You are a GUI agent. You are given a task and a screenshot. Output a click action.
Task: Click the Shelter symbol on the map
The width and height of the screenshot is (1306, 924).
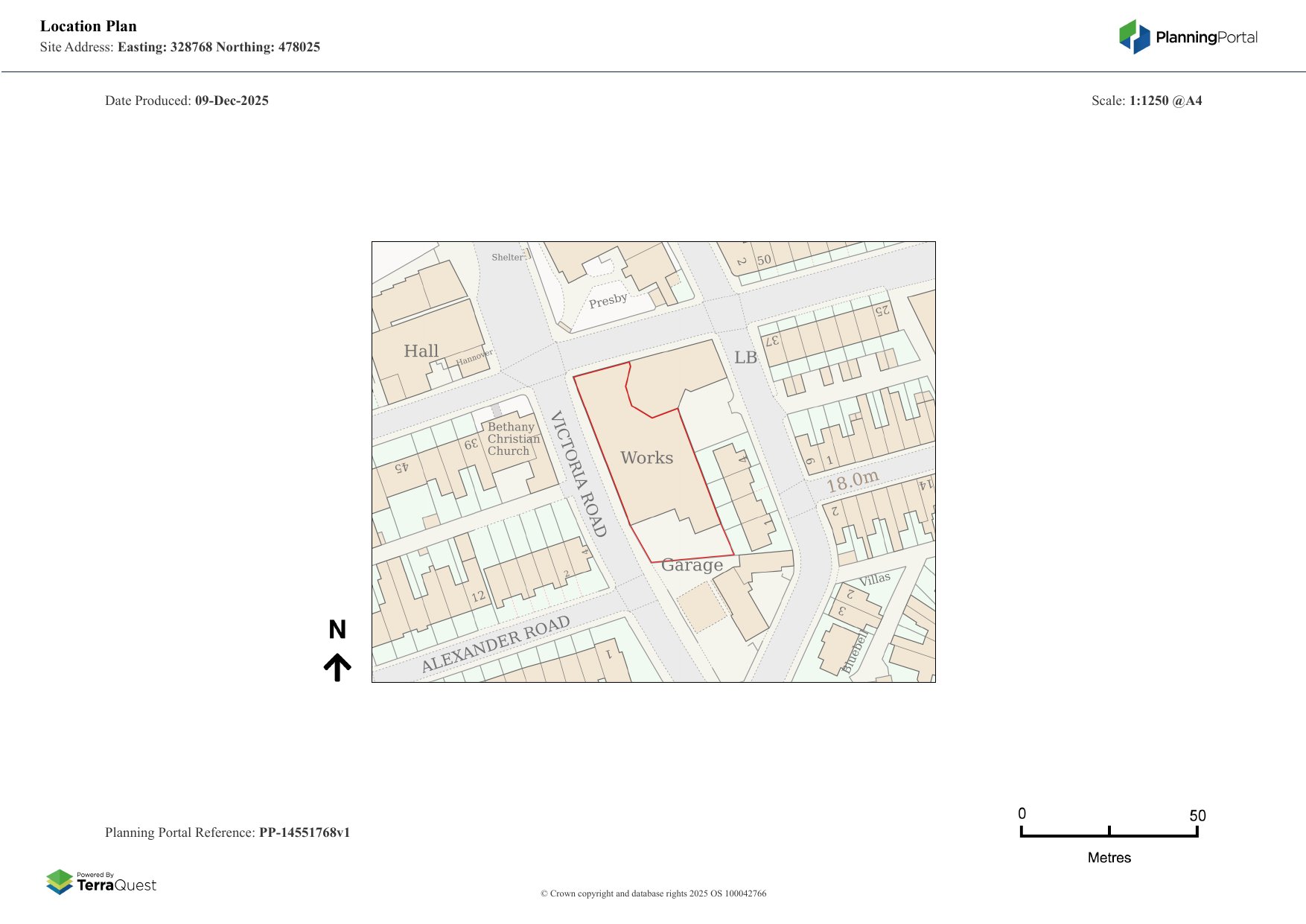point(509,256)
